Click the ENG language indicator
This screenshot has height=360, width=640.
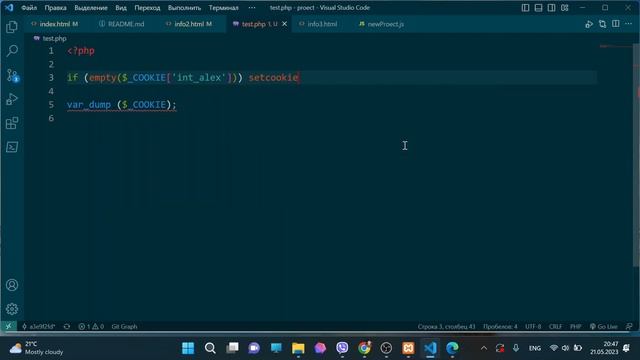click(x=535, y=348)
